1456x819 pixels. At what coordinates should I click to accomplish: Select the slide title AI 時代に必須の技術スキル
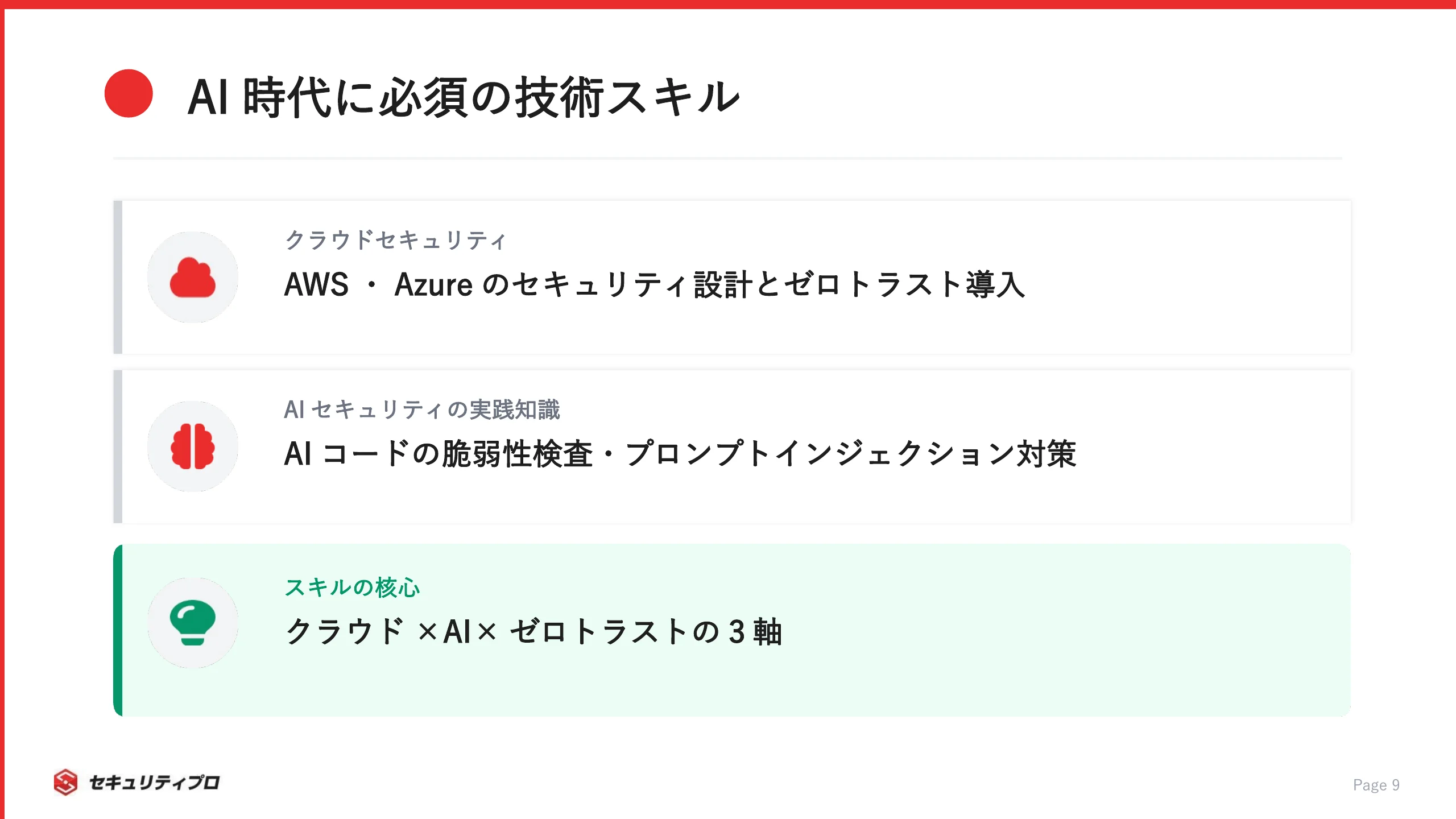coord(464,97)
